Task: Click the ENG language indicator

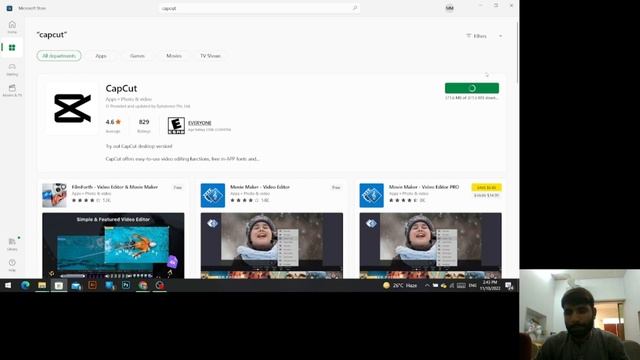Action: tap(473, 285)
